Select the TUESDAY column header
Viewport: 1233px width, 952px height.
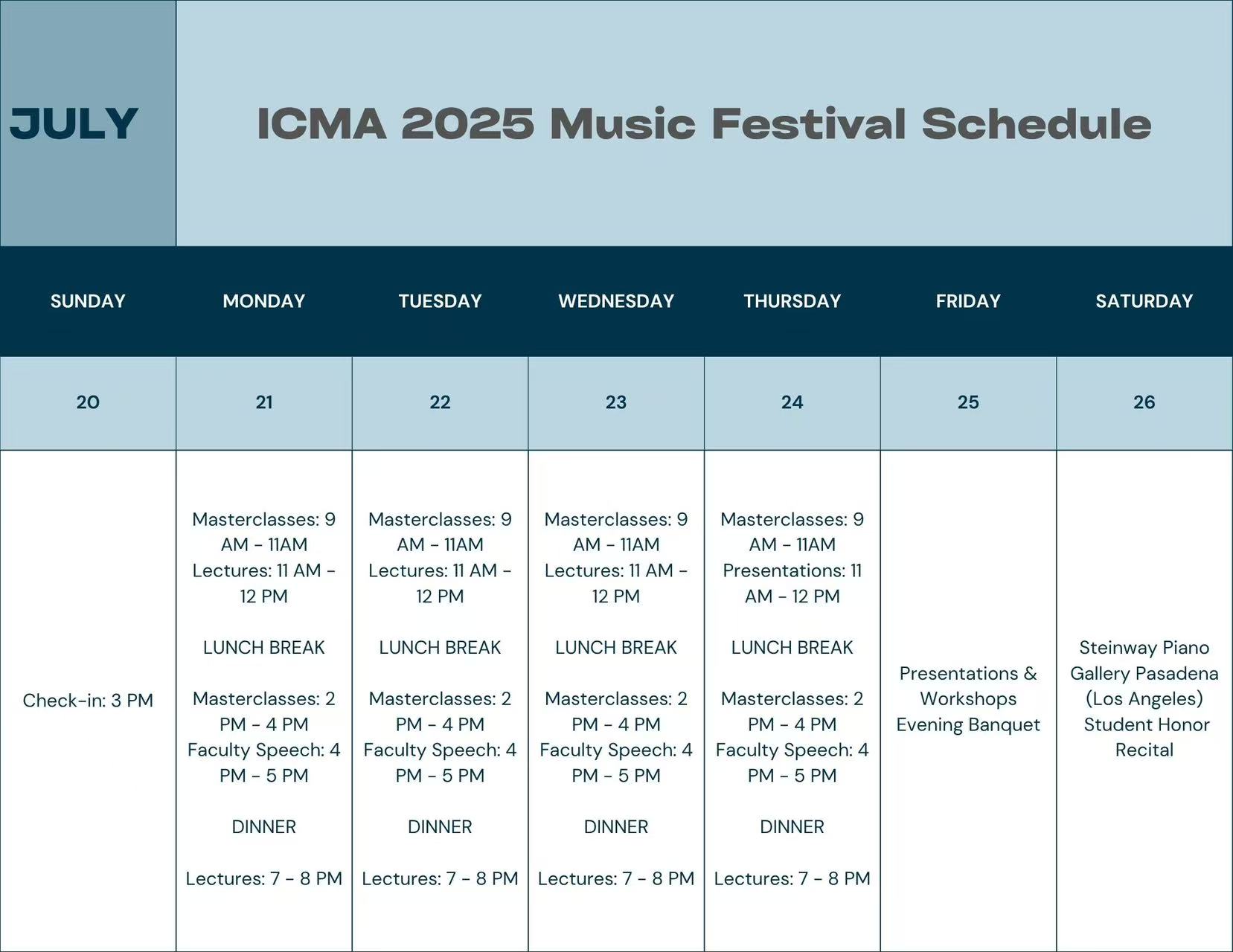coord(440,301)
